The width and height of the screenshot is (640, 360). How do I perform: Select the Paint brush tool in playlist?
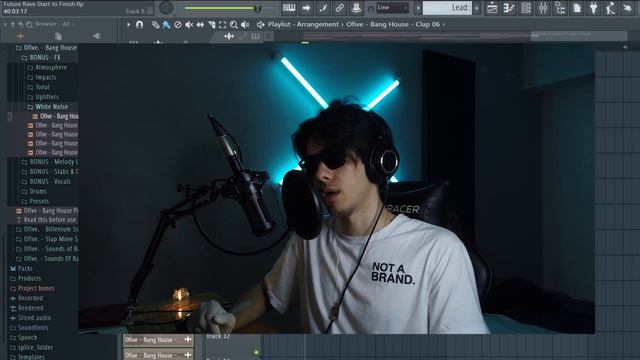pyautogui.click(x=166, y=25)
